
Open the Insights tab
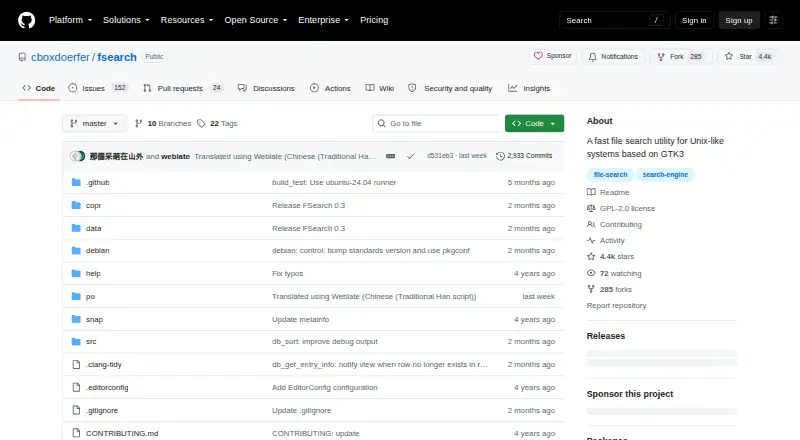click(529, 88)
